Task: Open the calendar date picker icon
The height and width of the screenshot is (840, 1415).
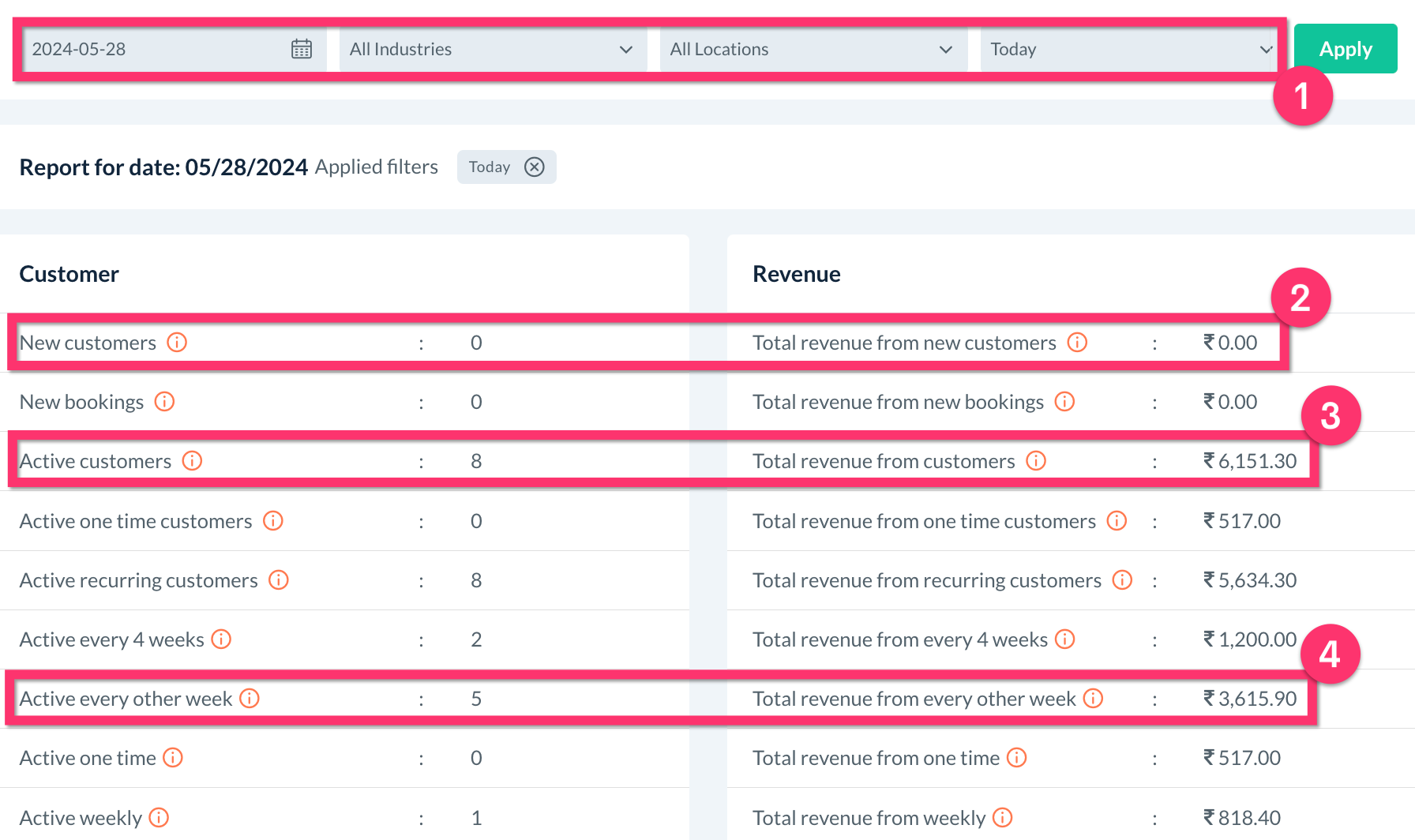Action: [x=302, y=49]
